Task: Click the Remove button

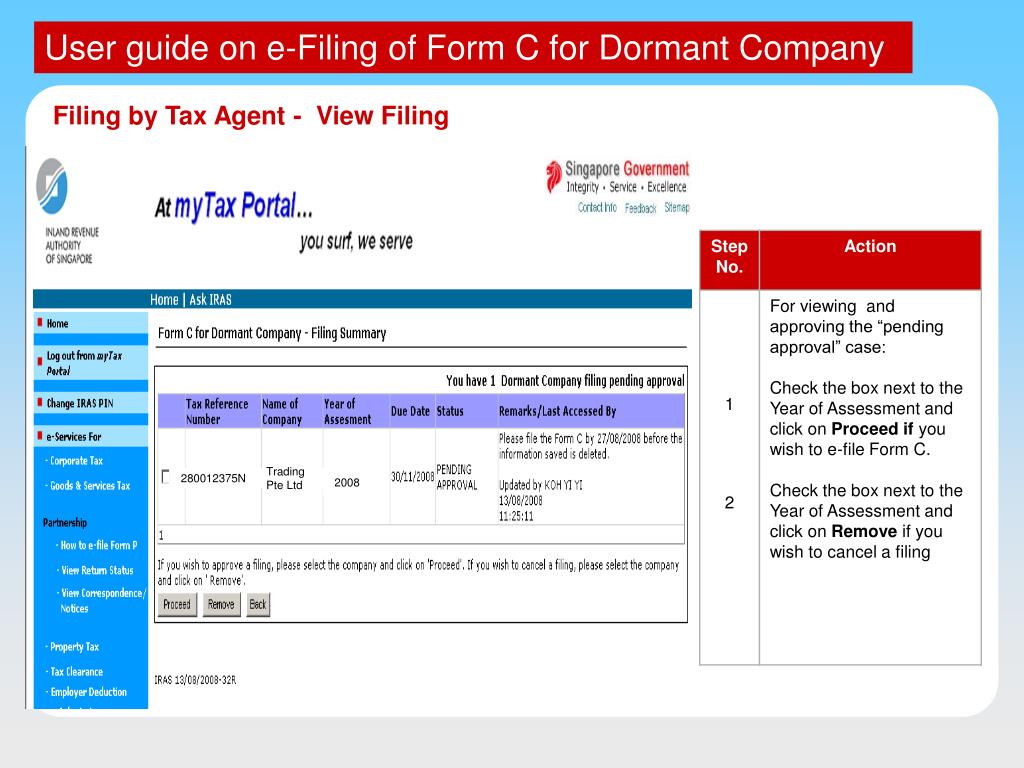Action: pos(221,605)
